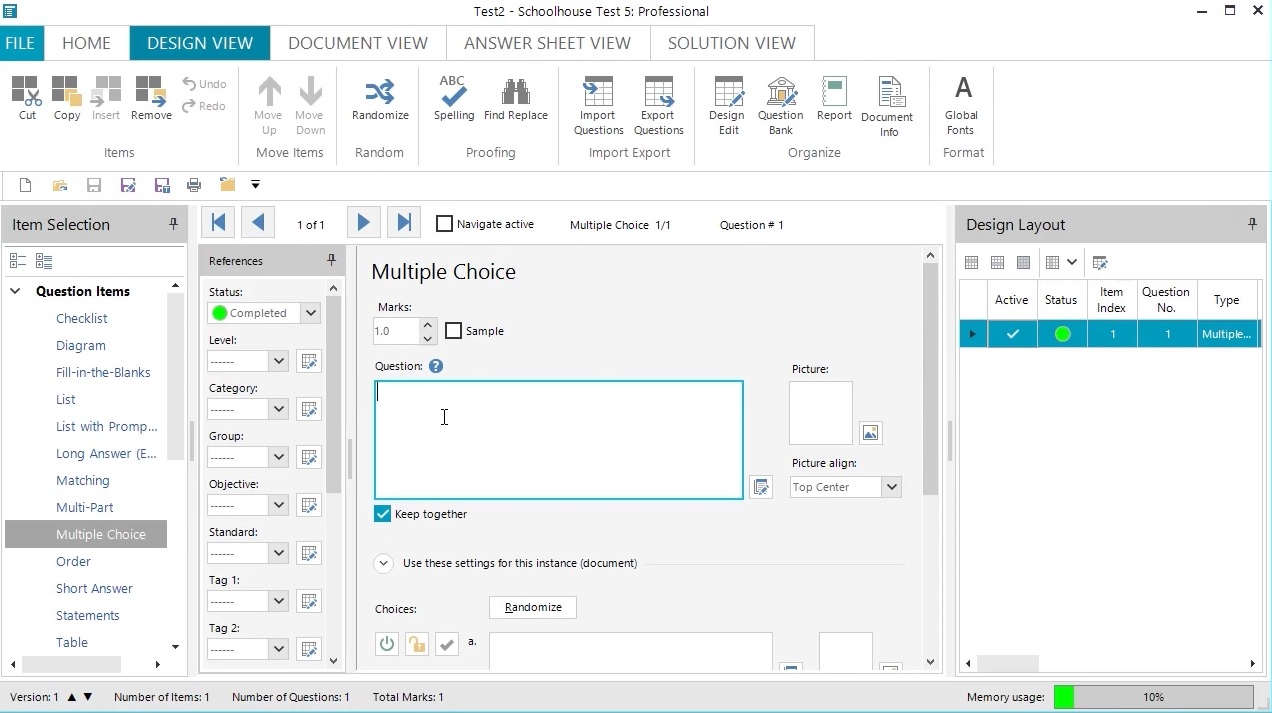Open the Global Fonts settings
The image size is (1272, 713).
[961, 105]
